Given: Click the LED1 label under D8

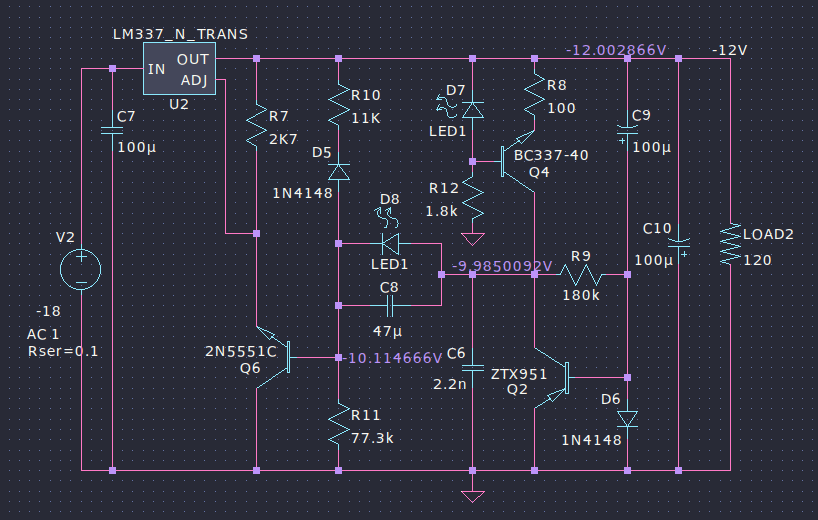Looking at the screenshot, I should 389,264.
